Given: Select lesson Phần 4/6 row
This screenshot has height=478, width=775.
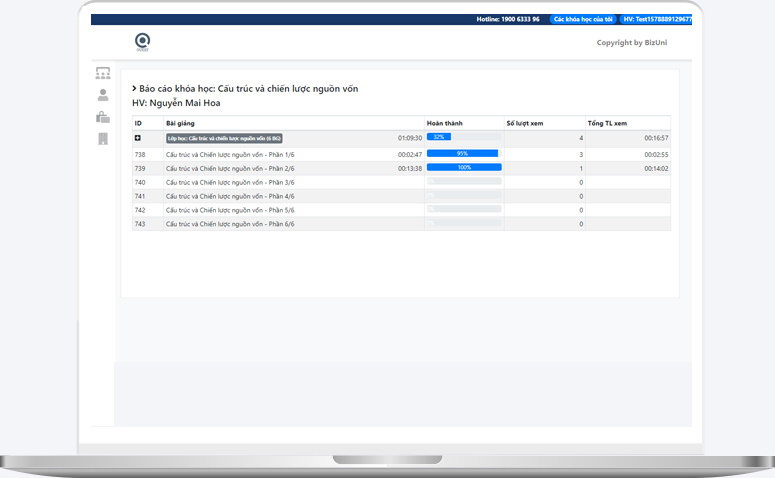Looking at the screenshot, I should tap(229, 196).
